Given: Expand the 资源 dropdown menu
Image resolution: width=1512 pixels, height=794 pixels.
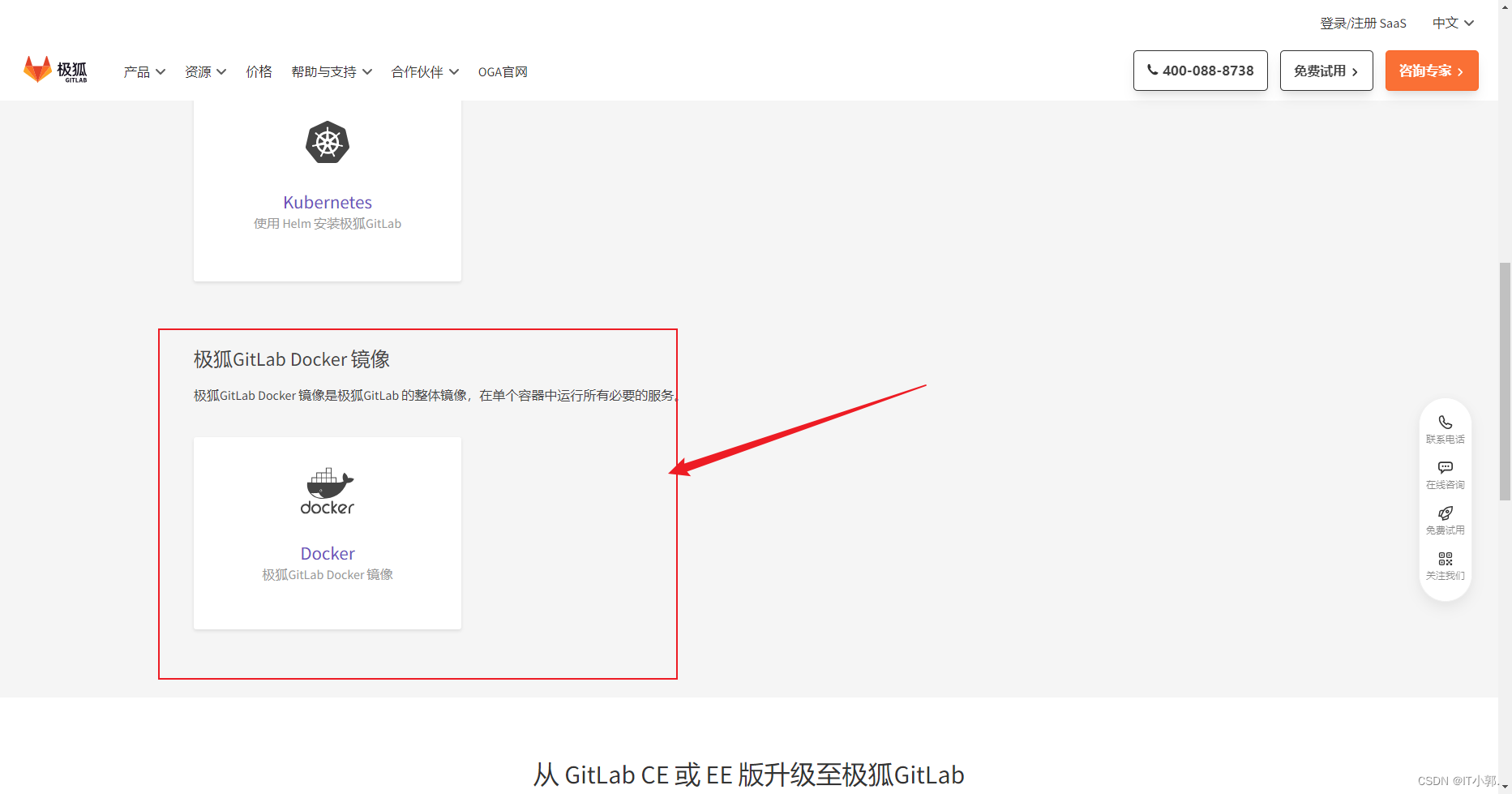Looking at the screenshot, I should [x=205, y=72].
